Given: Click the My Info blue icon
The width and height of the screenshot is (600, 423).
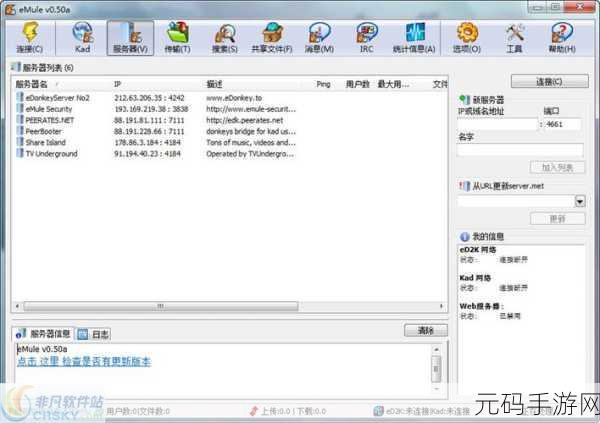Looking at the screenshot, I should pyautogui.click(x=465, y=237).
